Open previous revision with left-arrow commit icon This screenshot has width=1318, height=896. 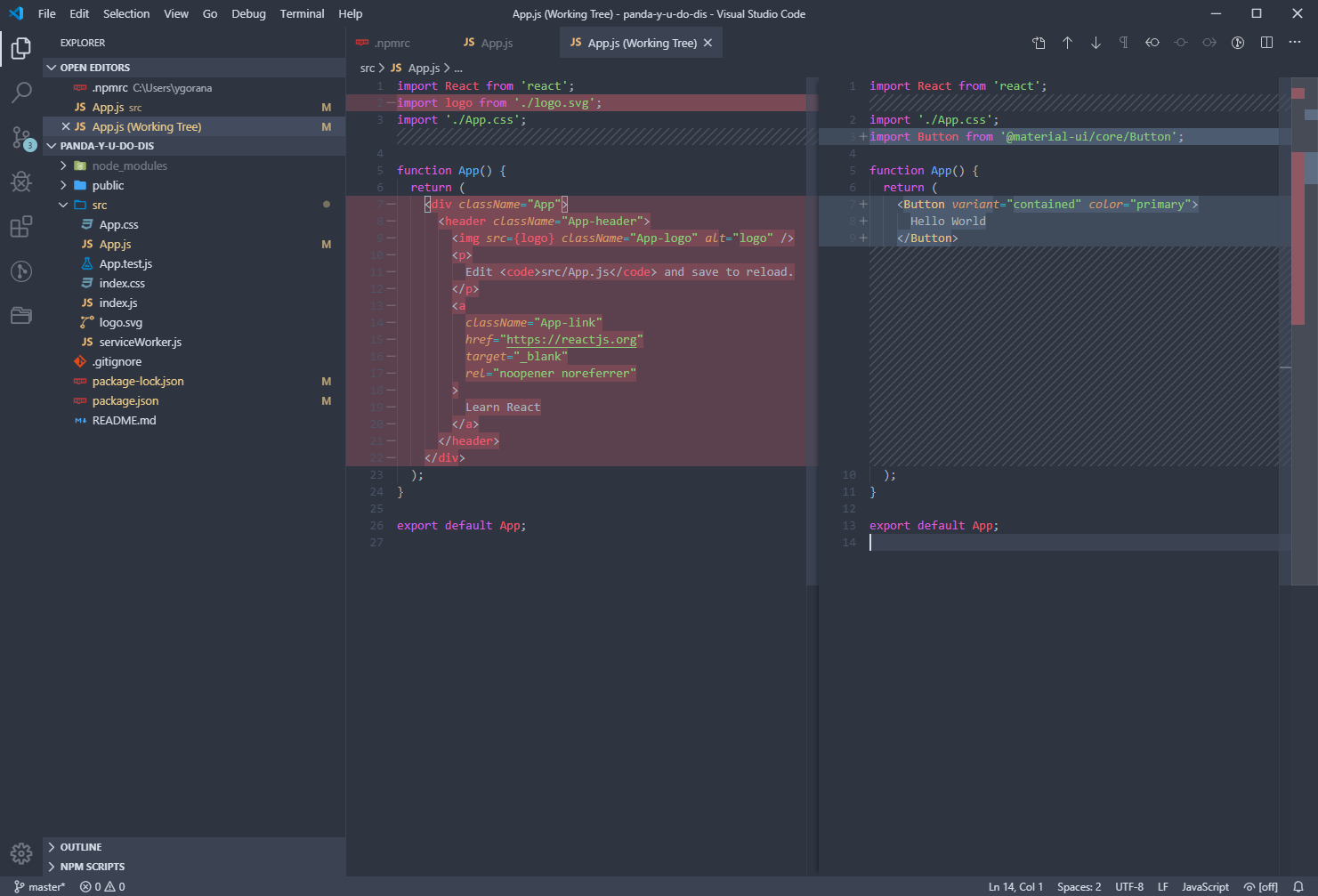[x=1152, y=43]
